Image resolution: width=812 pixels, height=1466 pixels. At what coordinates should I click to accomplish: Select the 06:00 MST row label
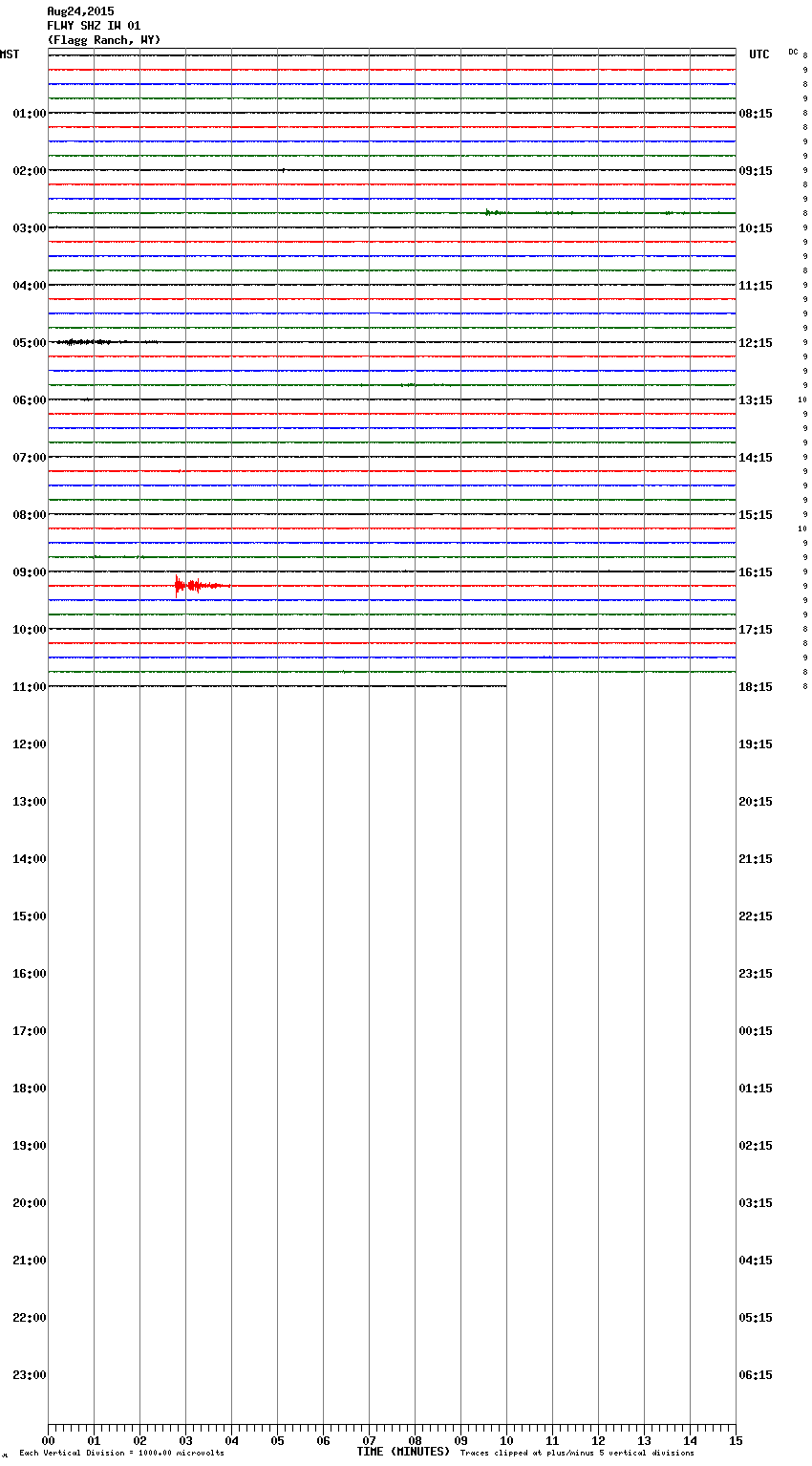(29, 400)
